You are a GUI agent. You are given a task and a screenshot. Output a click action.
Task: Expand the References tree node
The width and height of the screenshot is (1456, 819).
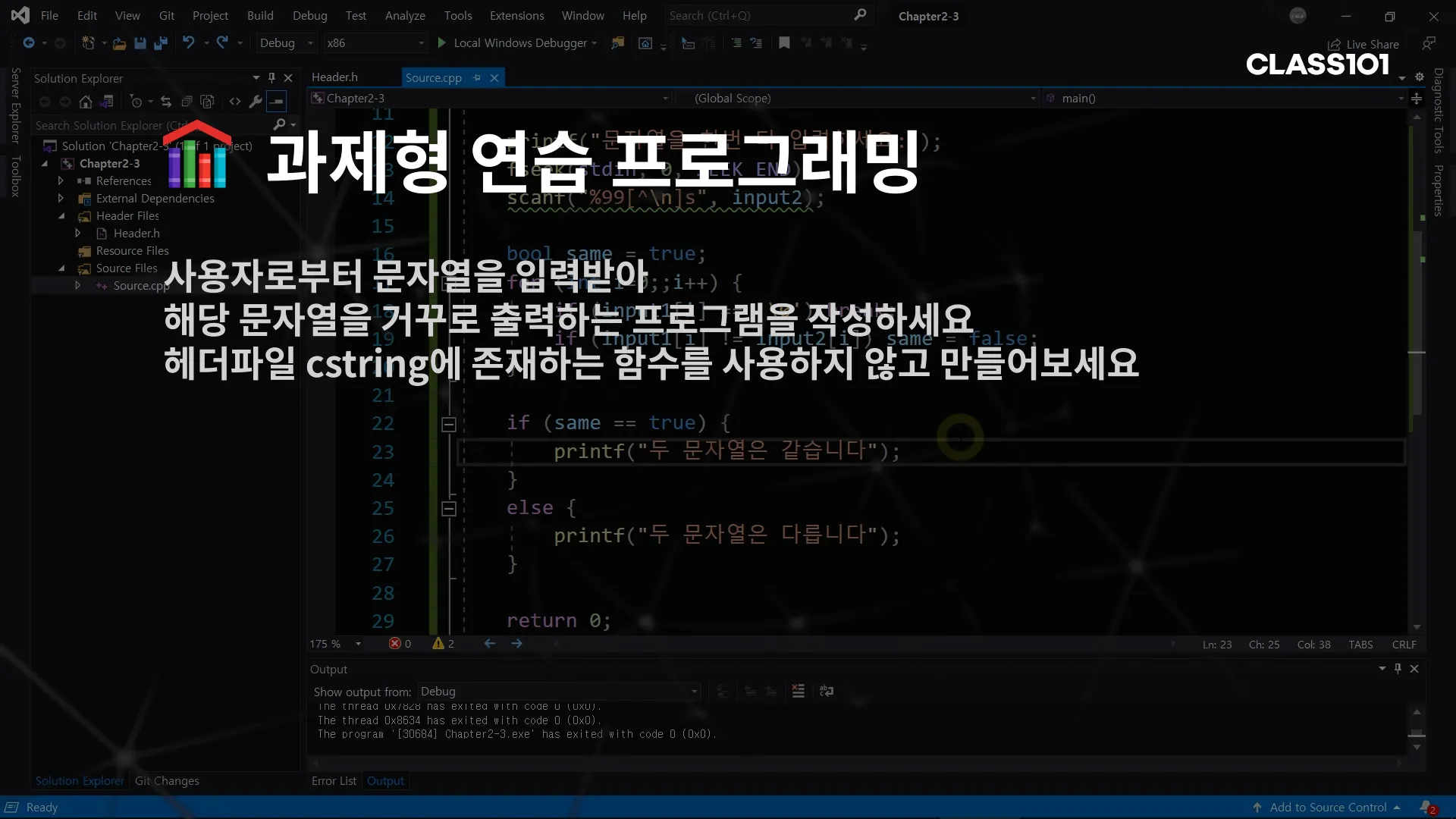(61, 180)
